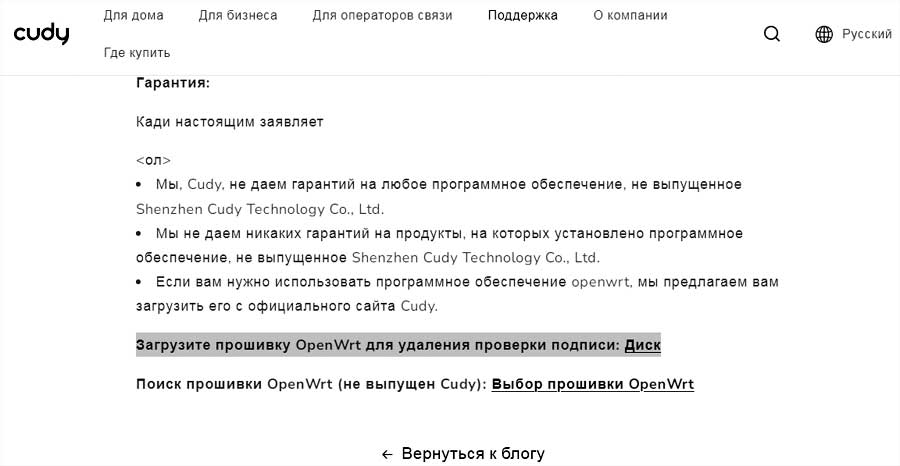Click the text загрузить его с официального сайта Cudy

286,306
